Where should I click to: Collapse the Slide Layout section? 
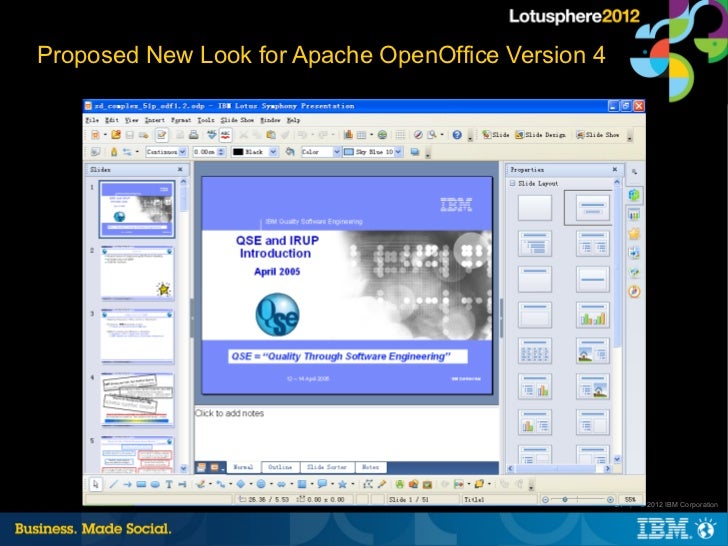pyautogui.click(x=513, y=183)
